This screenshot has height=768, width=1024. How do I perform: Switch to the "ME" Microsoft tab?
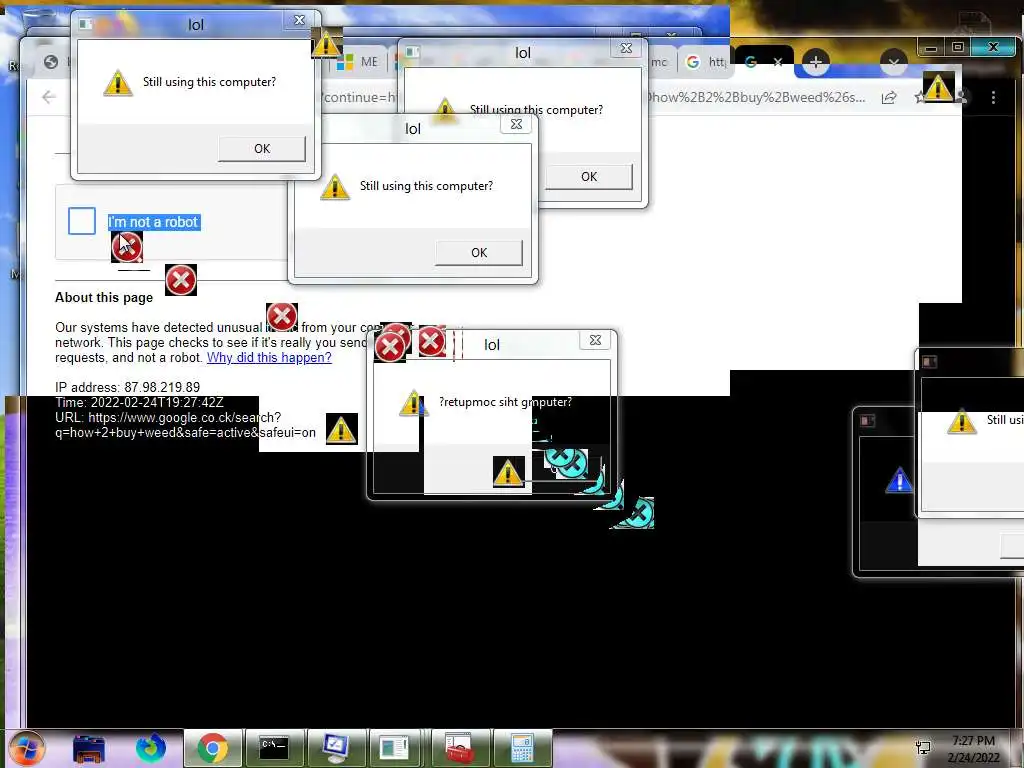358,62
